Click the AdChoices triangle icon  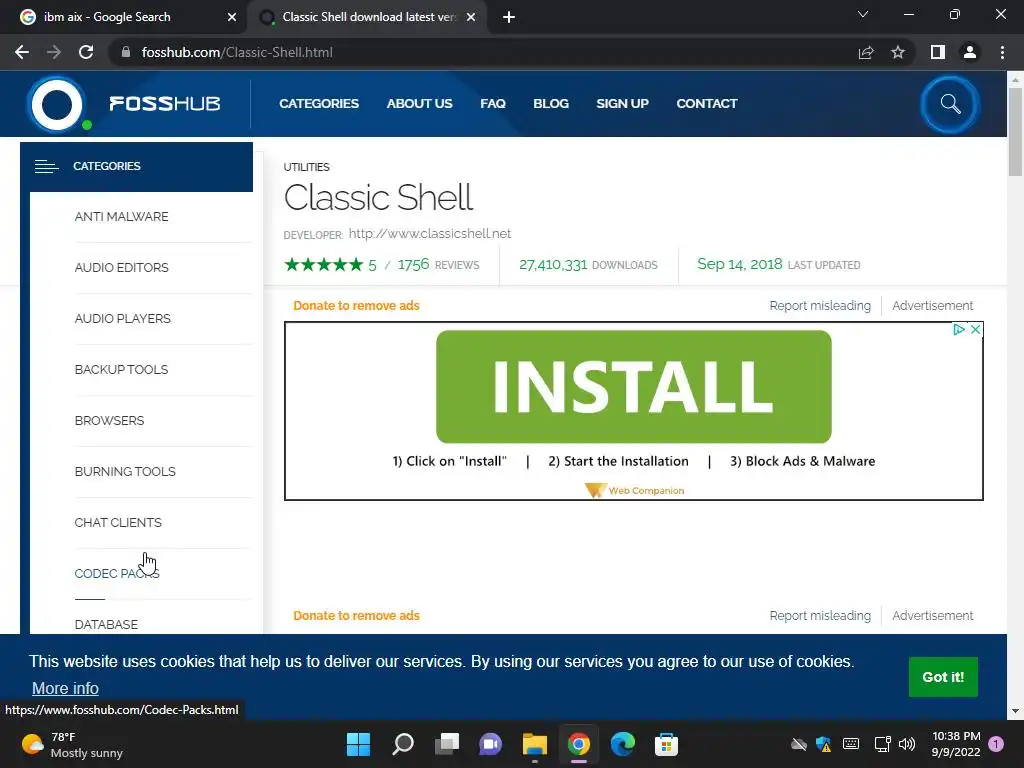pos(959,329)
